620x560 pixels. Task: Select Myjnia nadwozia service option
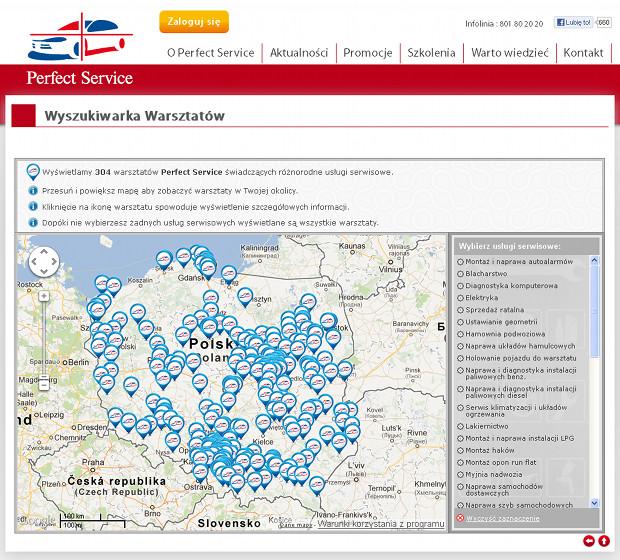coord(490,474)
